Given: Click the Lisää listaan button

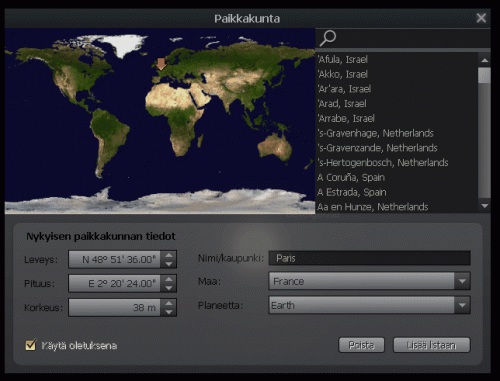Looking at the screenshot, I should click(x=432, y=345).
